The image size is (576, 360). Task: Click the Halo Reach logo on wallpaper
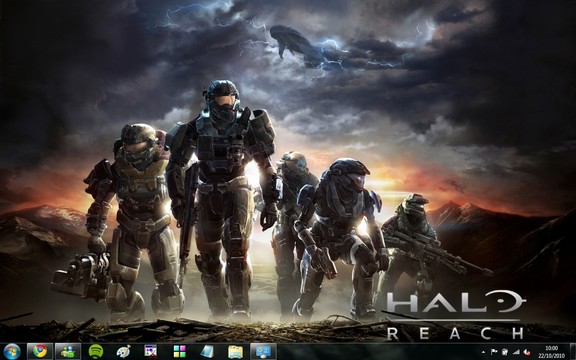[456, 315]
